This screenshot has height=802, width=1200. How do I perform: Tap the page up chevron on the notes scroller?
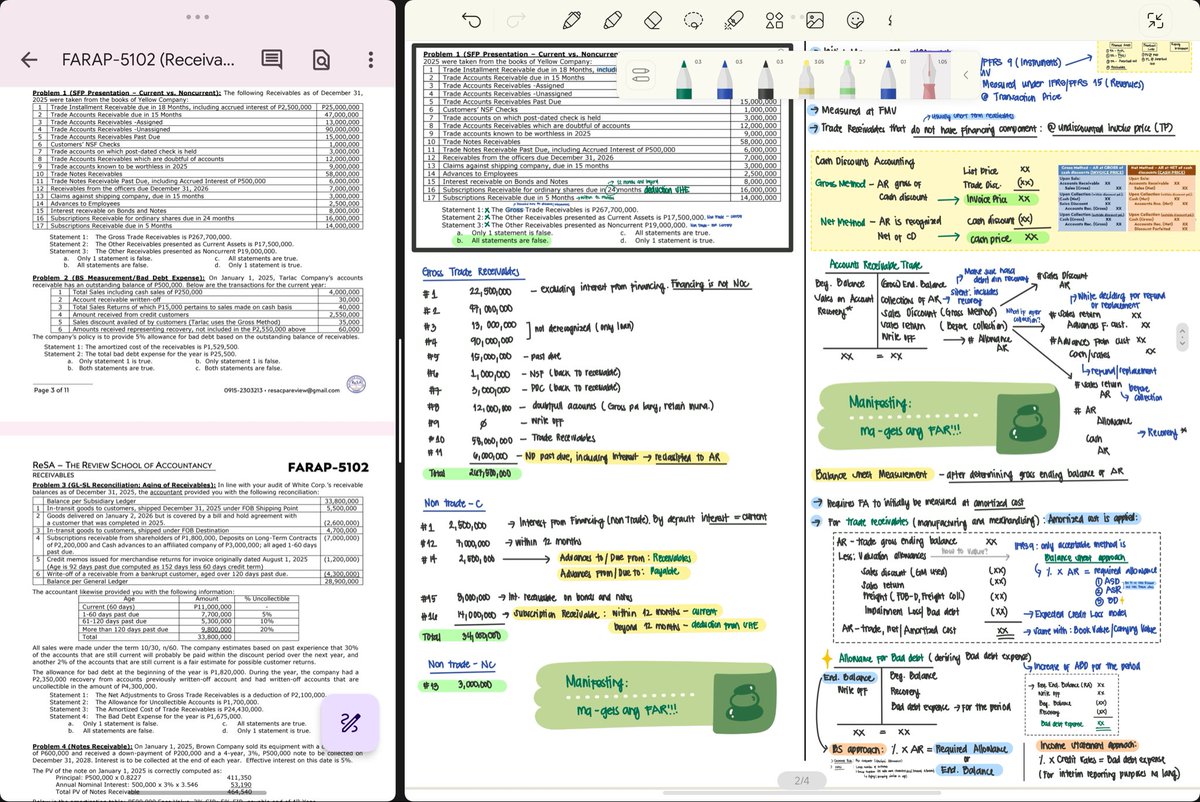[1181, 330]
